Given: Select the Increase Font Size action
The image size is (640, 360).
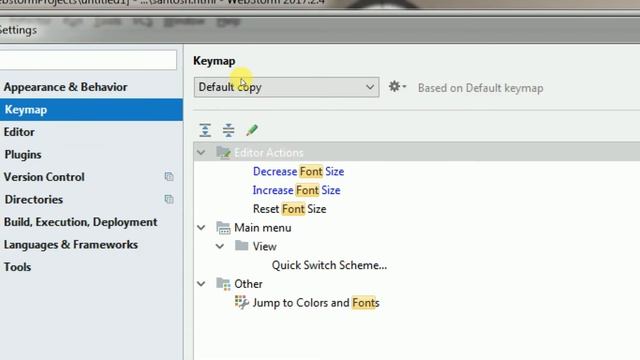Looking at the screenshot, I should (x=296, y=190).
